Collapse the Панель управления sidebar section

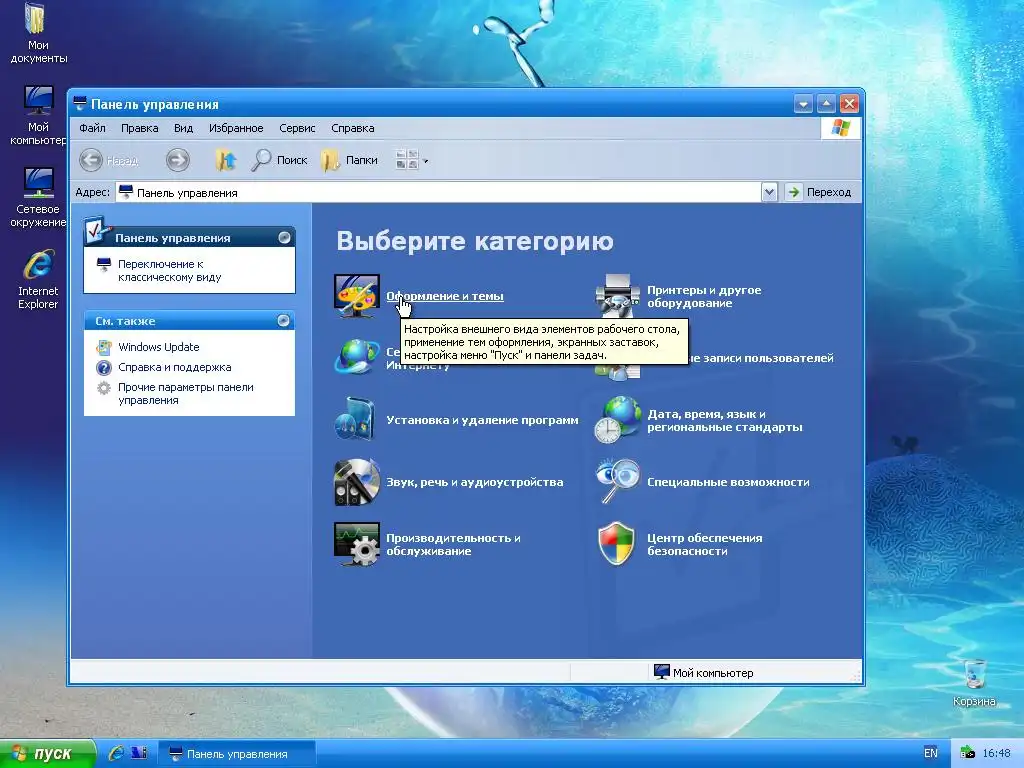click(284, 238)
